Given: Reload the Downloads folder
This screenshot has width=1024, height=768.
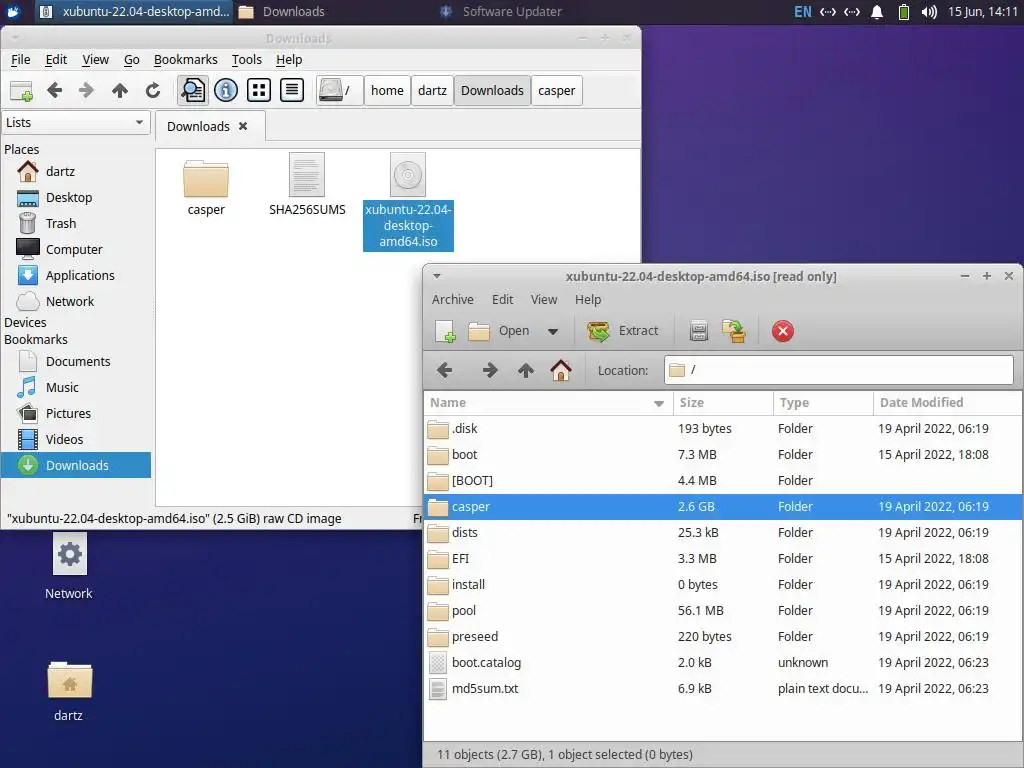Looking at the screenshot, I should click(153, 90).
